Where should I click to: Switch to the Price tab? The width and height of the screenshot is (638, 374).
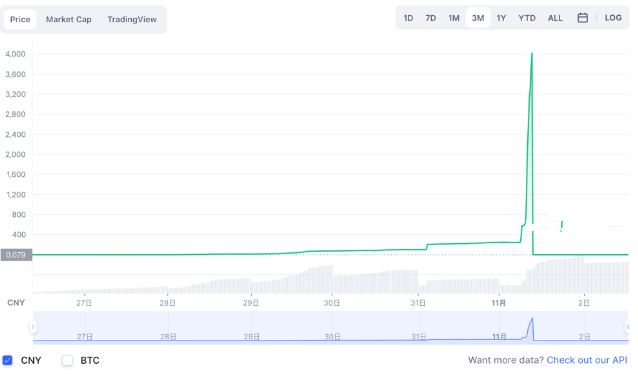(20, 19)
